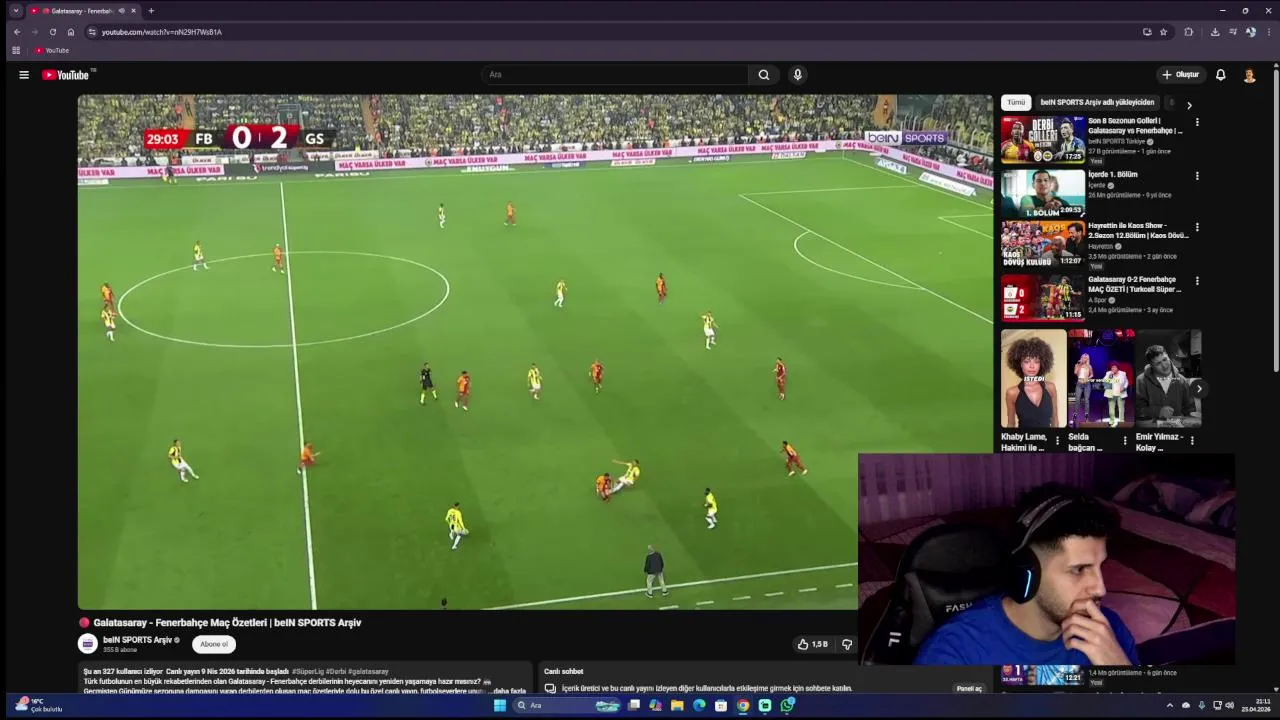Go back in the browser
This screenshot has height=720, width=1280.
17,32
